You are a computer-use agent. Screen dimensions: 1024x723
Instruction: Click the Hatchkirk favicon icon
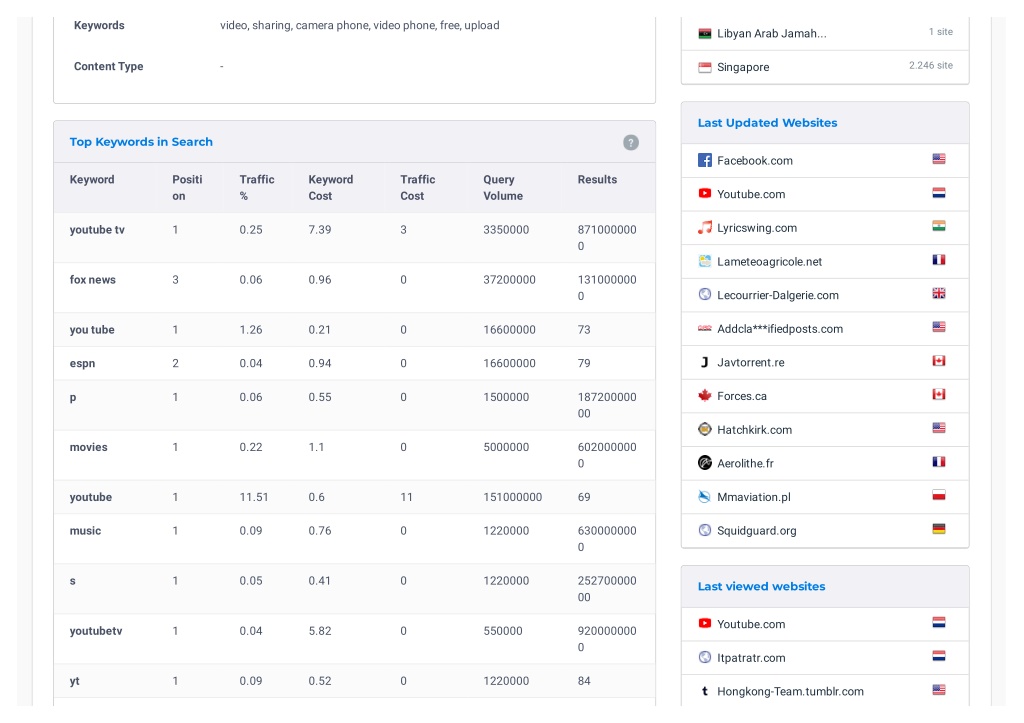point(705,429)
